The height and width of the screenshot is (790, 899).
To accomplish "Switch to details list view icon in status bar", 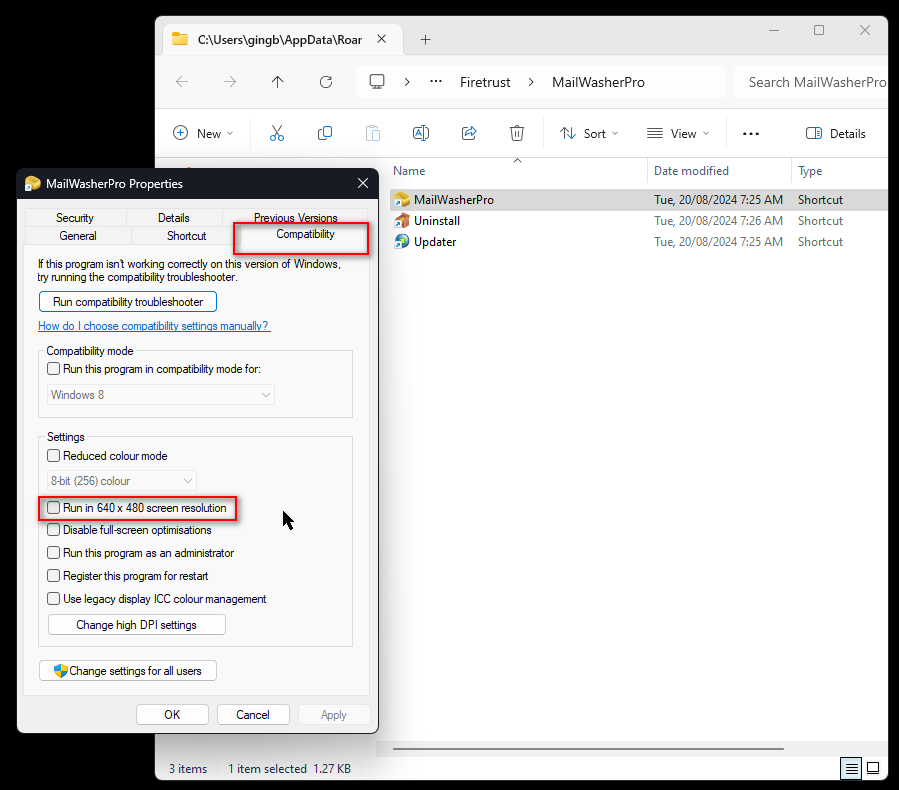I will (x=851, y=768).
